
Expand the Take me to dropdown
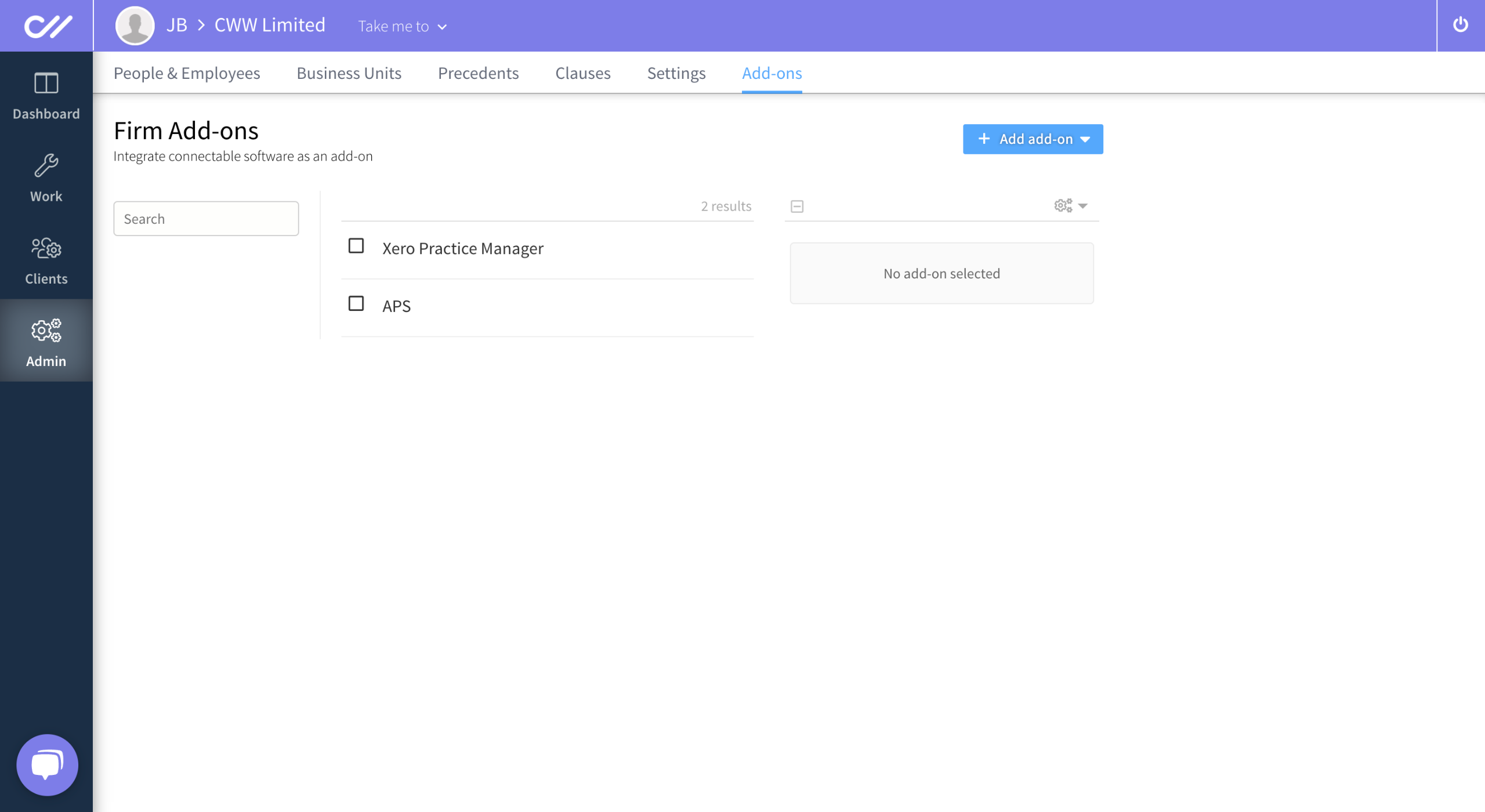click(x=402, y=26)
